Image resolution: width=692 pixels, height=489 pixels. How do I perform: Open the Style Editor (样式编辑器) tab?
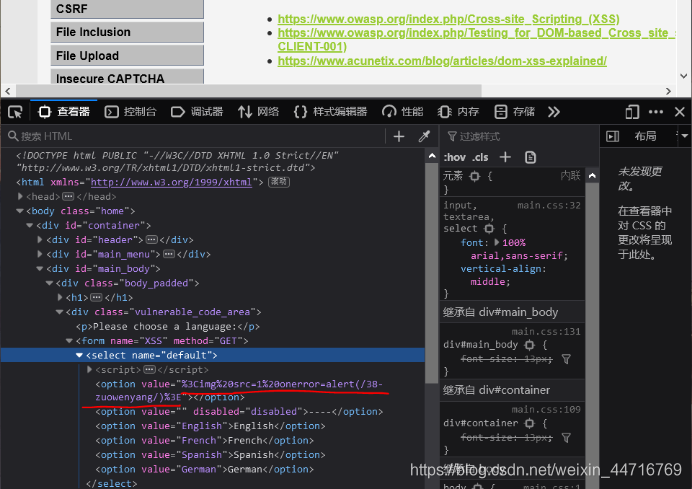coord(331,112)
